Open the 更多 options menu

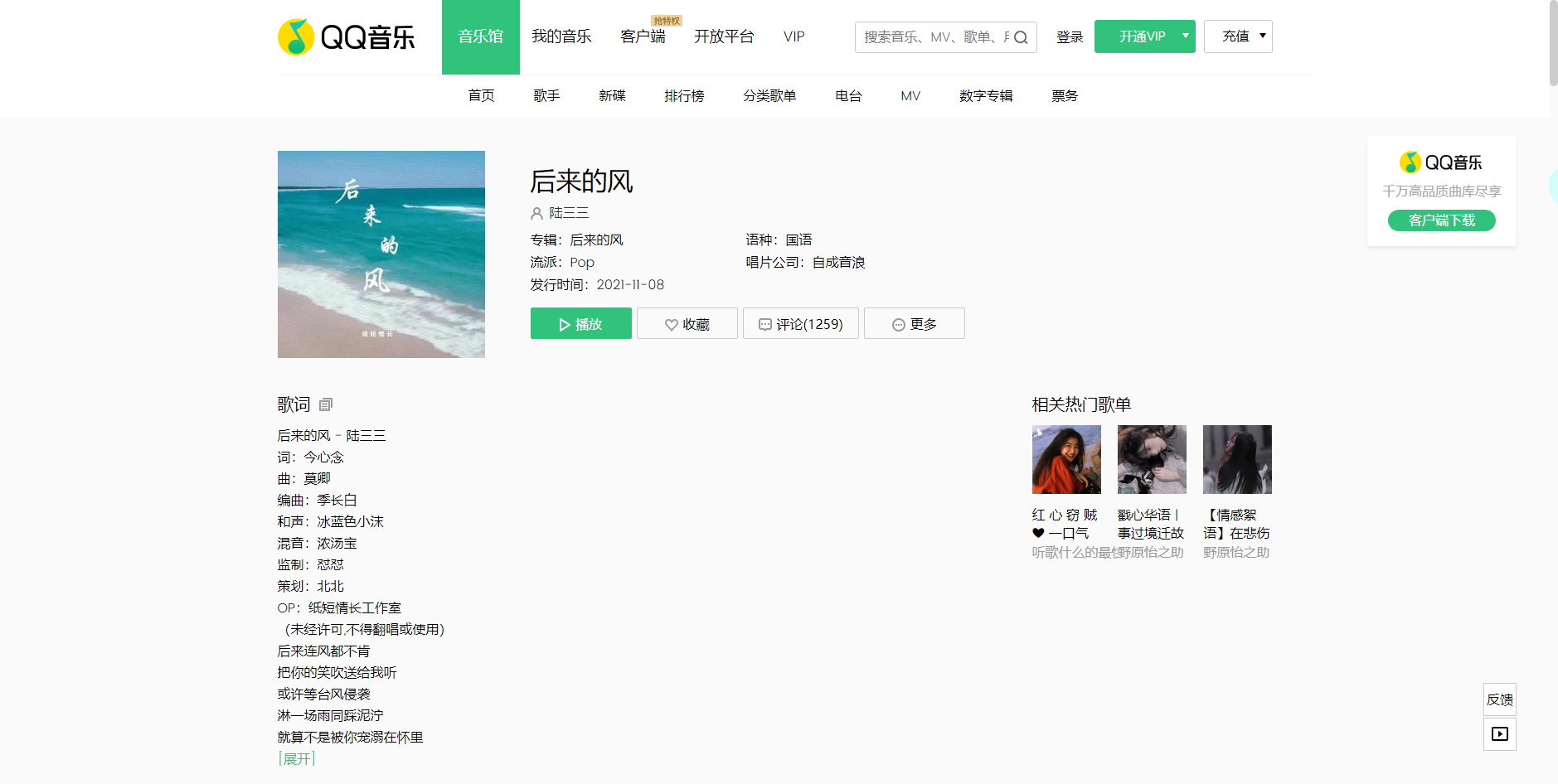tap(914, 324)
